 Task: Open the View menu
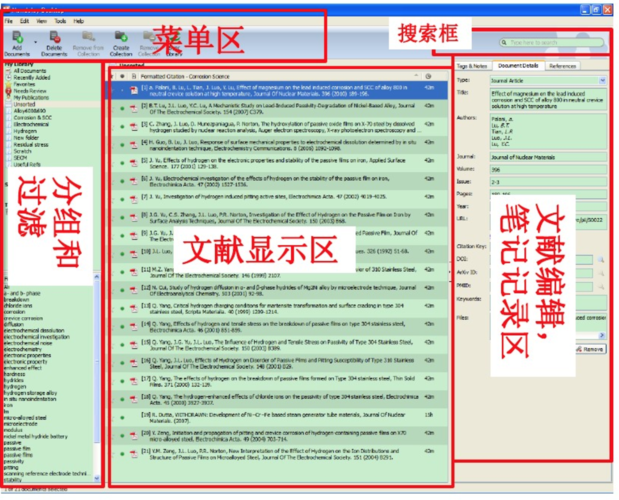tap(41, 21)
